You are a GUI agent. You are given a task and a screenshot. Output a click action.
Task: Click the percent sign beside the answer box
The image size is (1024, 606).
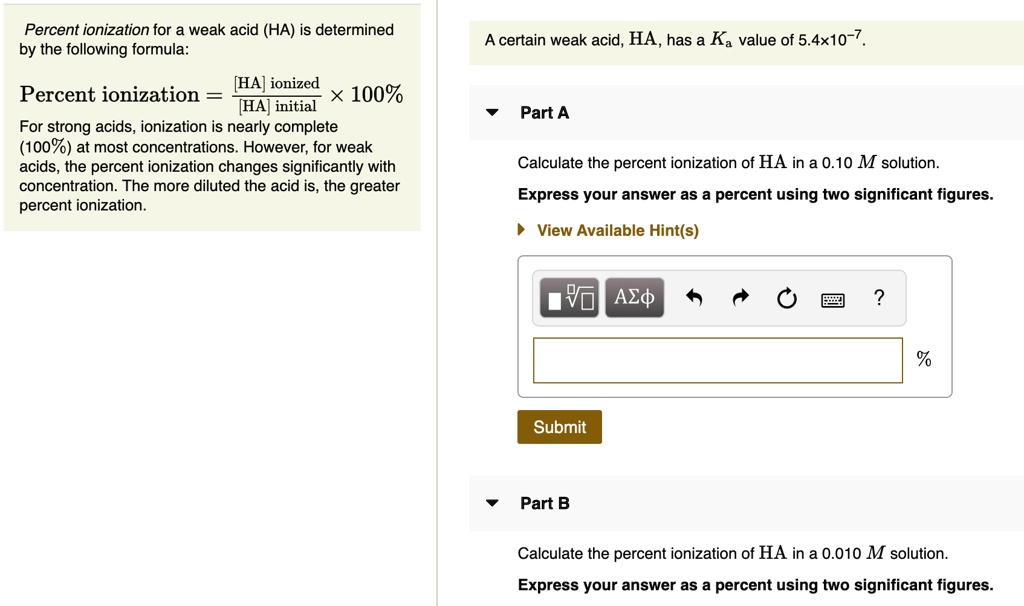coord(923,360)
